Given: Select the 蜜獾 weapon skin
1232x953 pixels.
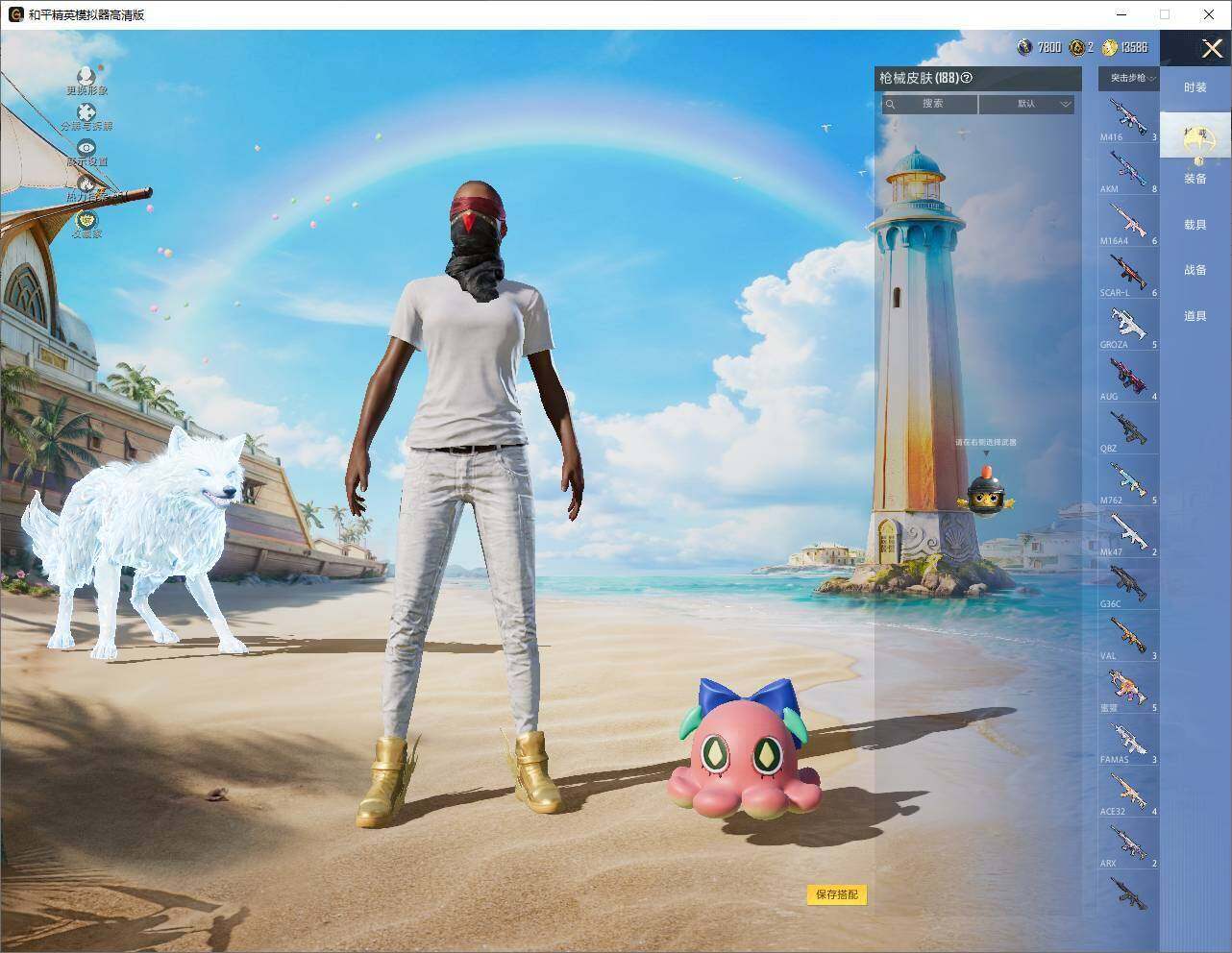Looking at the screenshot, I should coord(1129,689).
